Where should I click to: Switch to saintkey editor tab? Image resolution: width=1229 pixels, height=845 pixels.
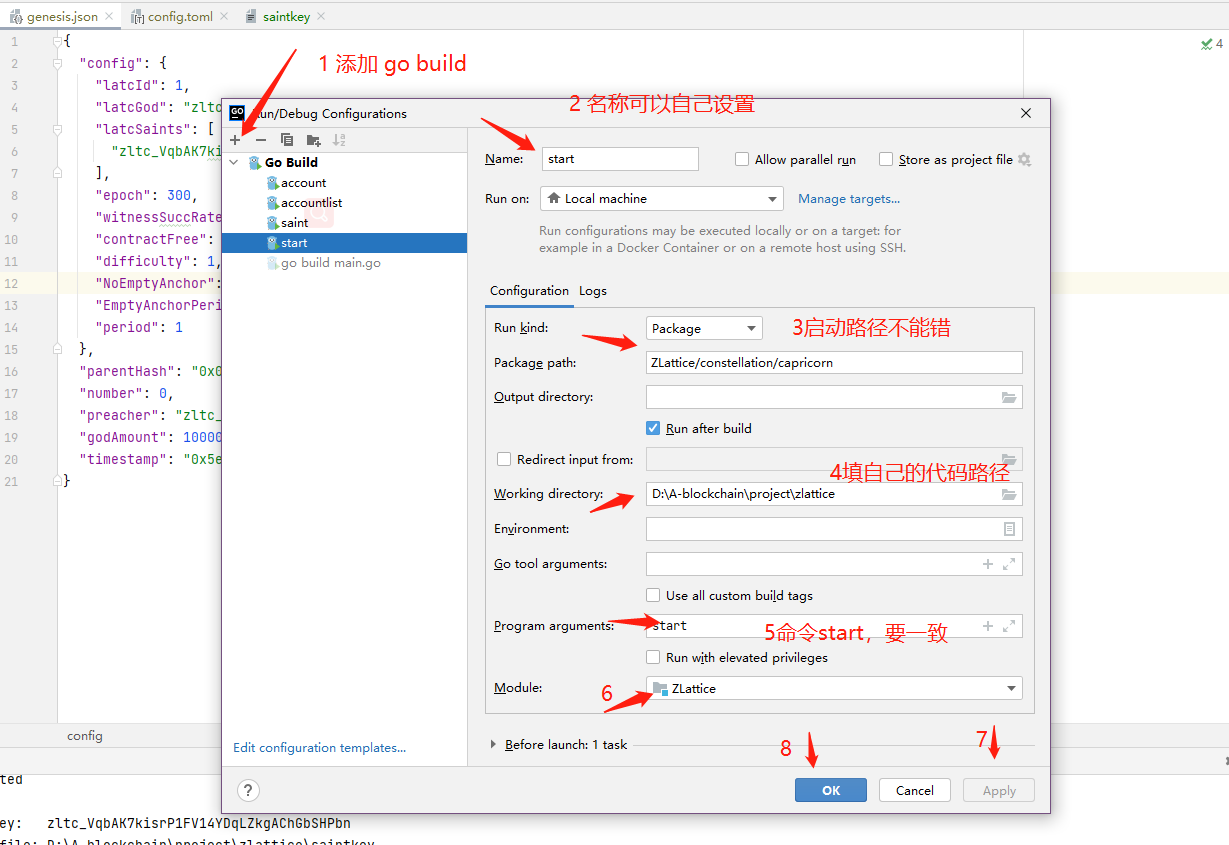click(x=286, y=17)
